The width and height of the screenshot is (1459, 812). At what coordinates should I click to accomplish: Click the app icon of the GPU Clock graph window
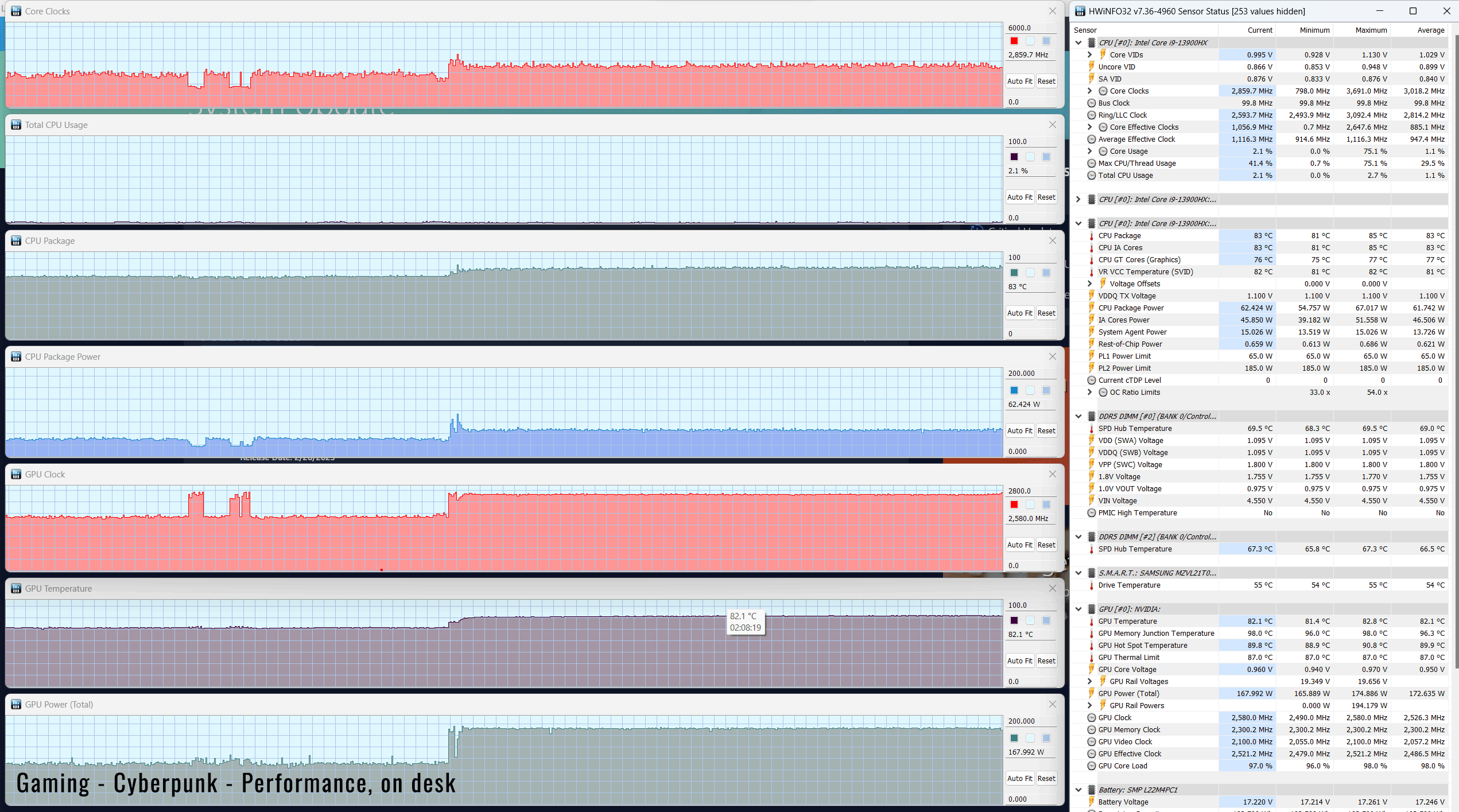click(x=16, y=474)
